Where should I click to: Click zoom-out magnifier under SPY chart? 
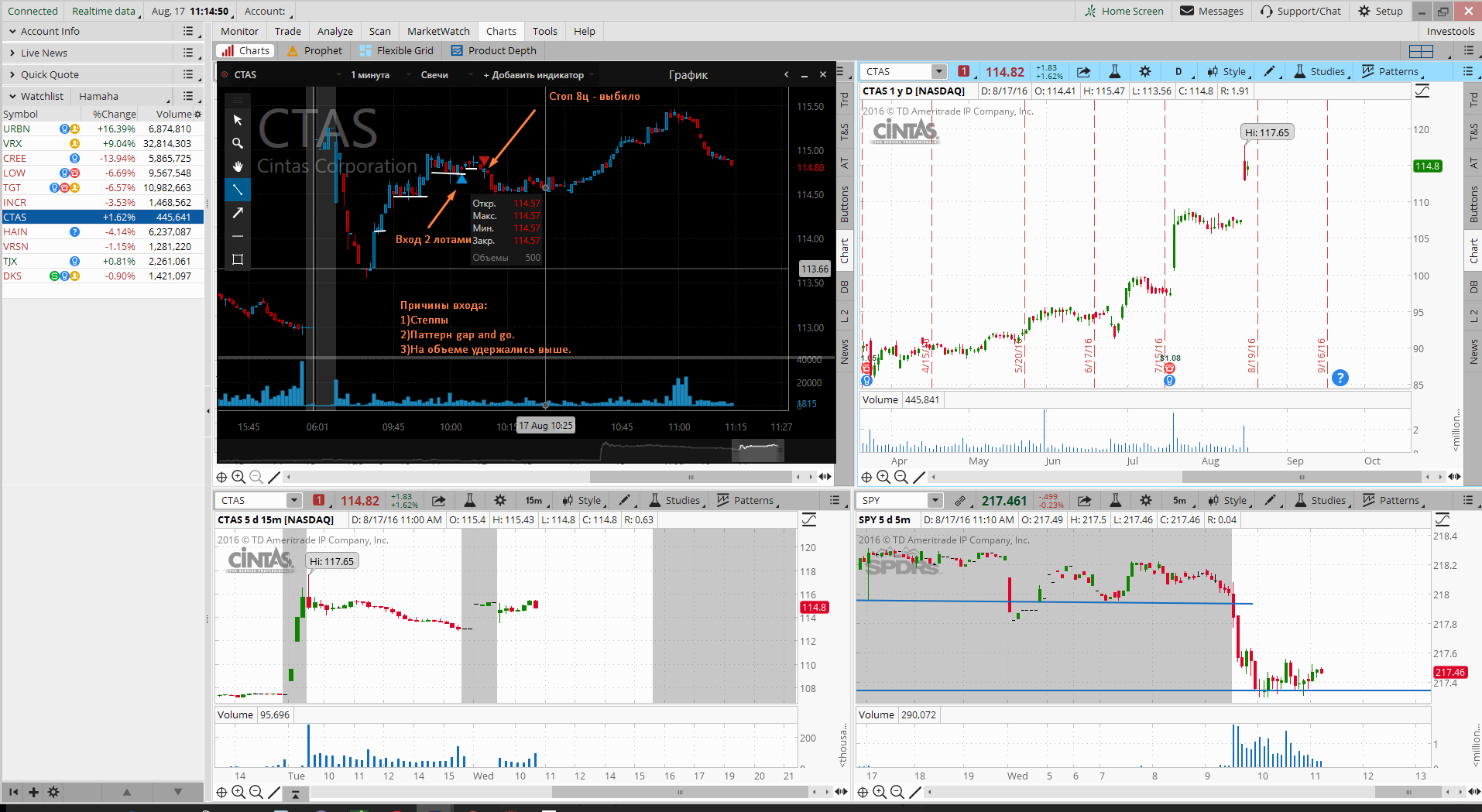897,792
